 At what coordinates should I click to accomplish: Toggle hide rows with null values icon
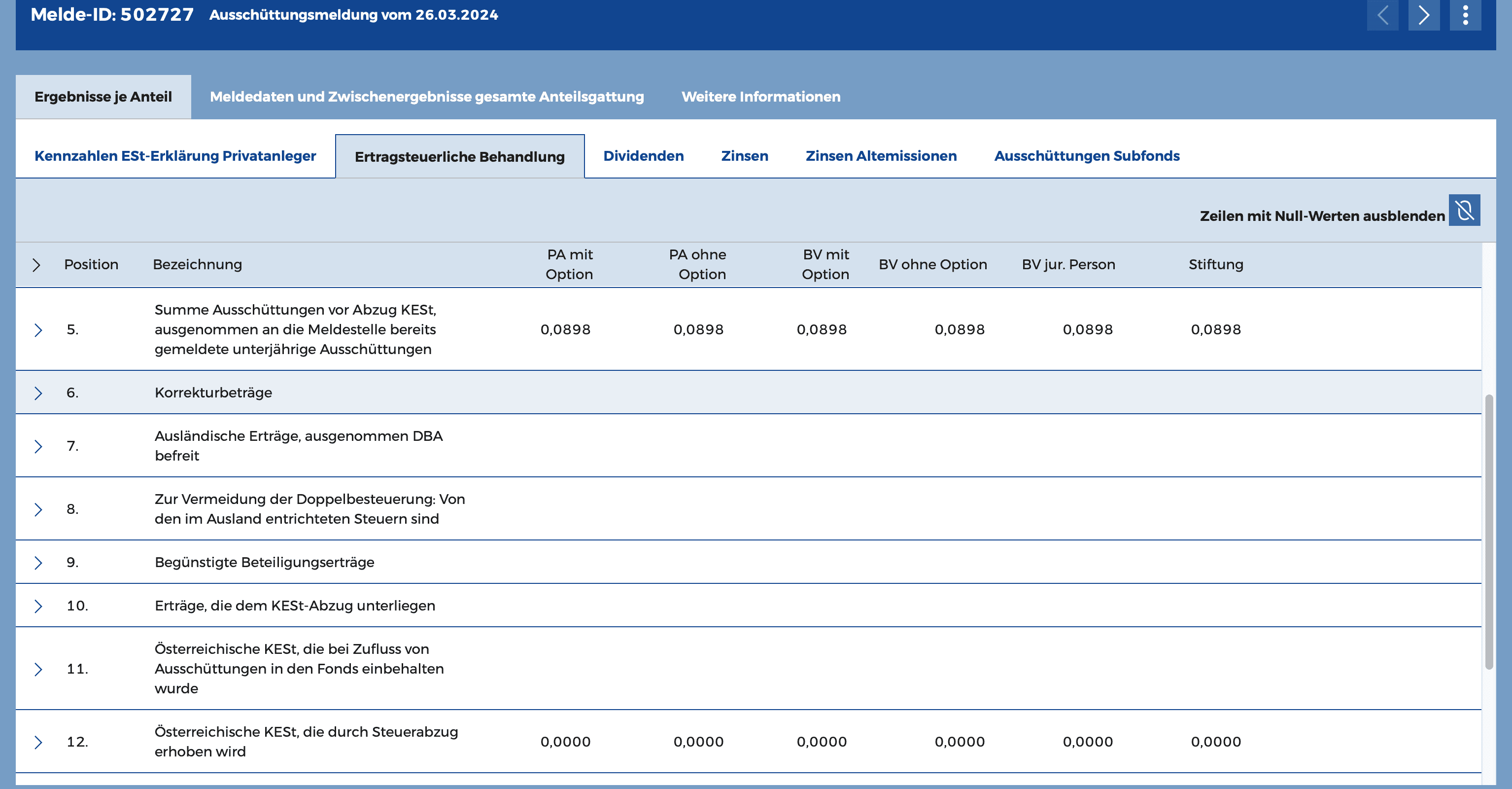1464,211
